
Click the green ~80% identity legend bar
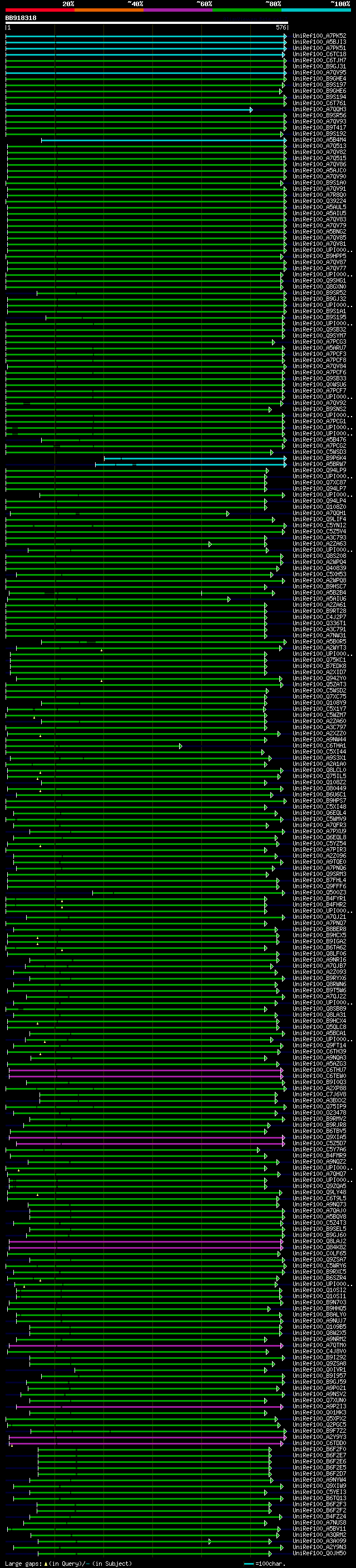click(246, 10)
